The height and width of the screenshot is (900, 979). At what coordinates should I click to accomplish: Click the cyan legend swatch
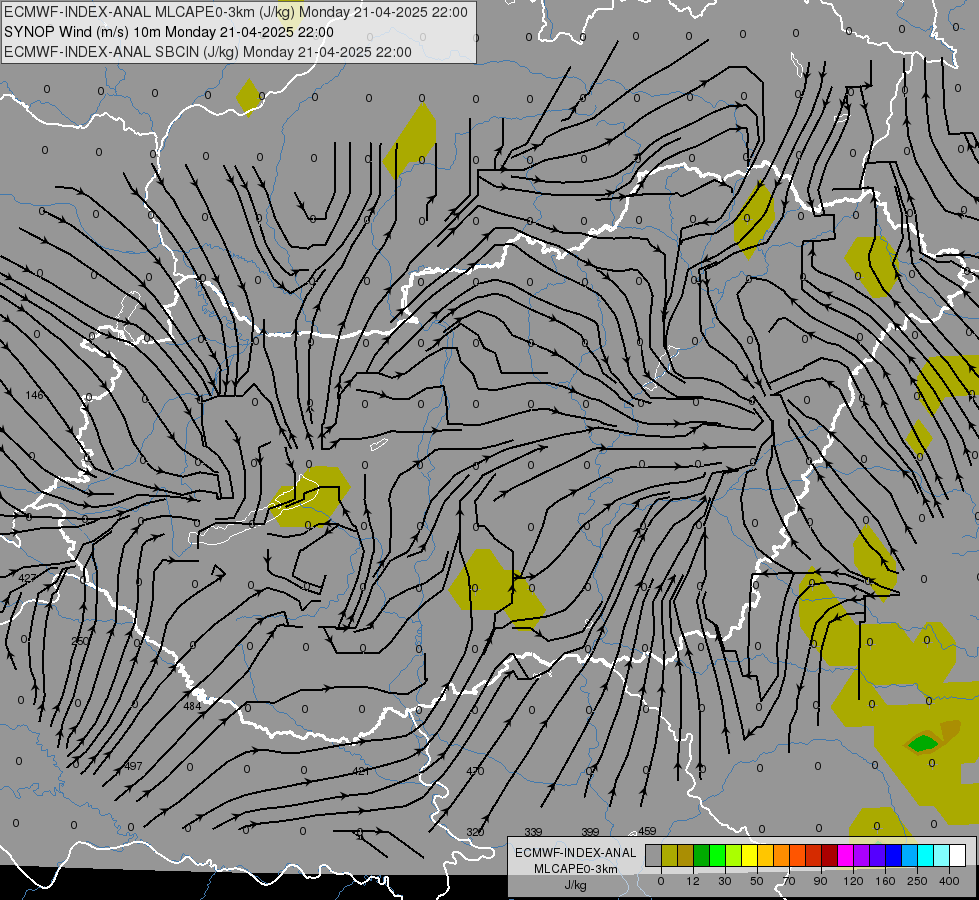(x=925, y=855)
